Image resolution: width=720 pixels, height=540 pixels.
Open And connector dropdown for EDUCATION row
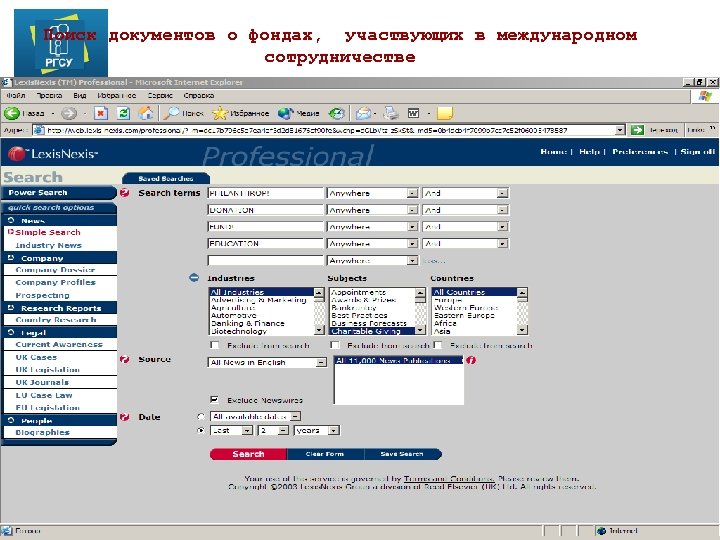(x=503, y=243)
